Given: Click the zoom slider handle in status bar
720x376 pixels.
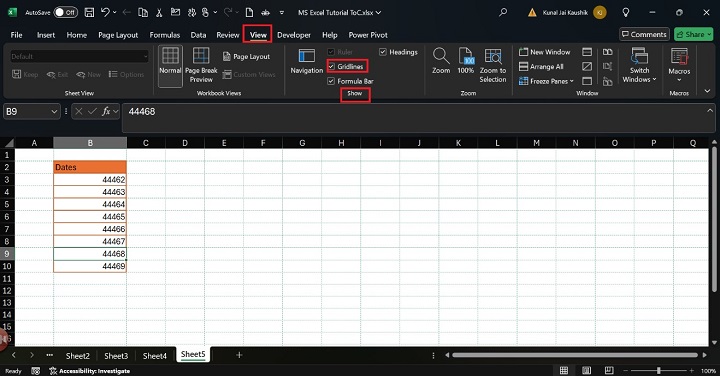Looking at the screenshot, I should [658, 370].
